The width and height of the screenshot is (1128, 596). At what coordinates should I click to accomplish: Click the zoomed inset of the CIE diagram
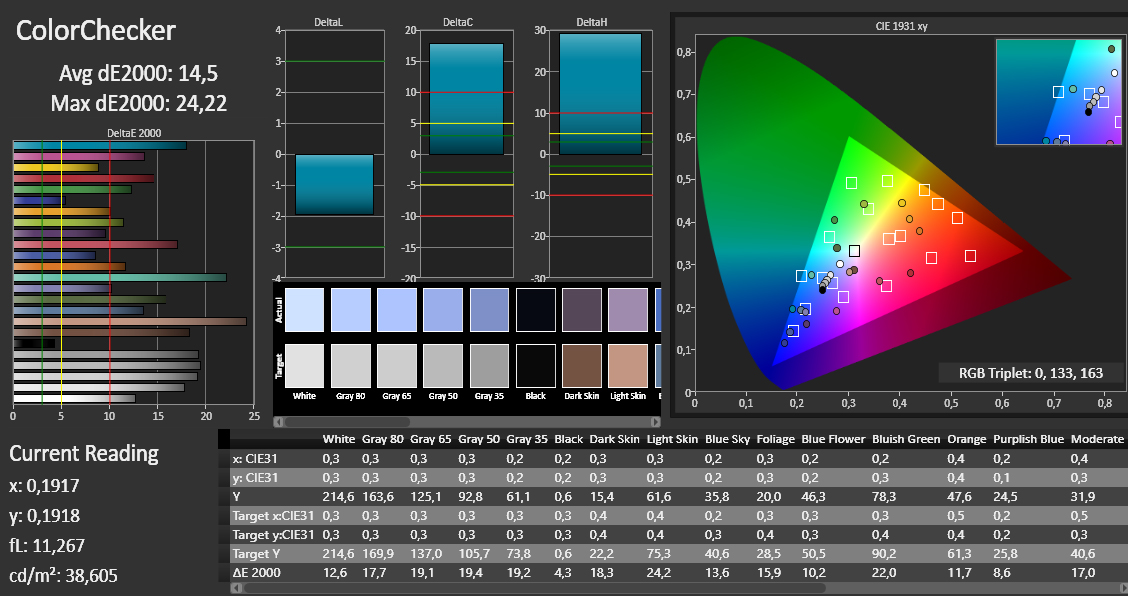tap(1059, 92)
